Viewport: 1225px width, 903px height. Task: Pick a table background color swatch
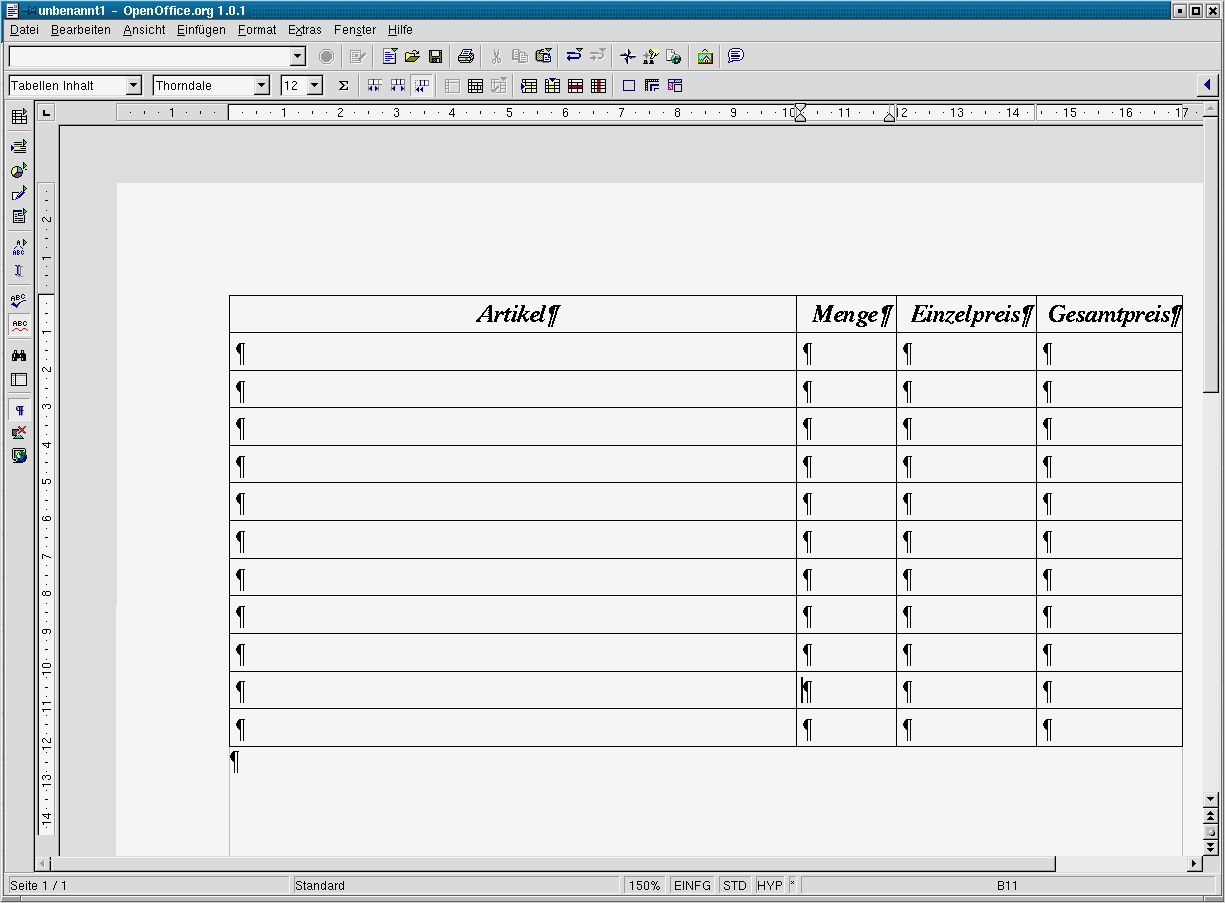pyautogui.click(x=675, y=85)
